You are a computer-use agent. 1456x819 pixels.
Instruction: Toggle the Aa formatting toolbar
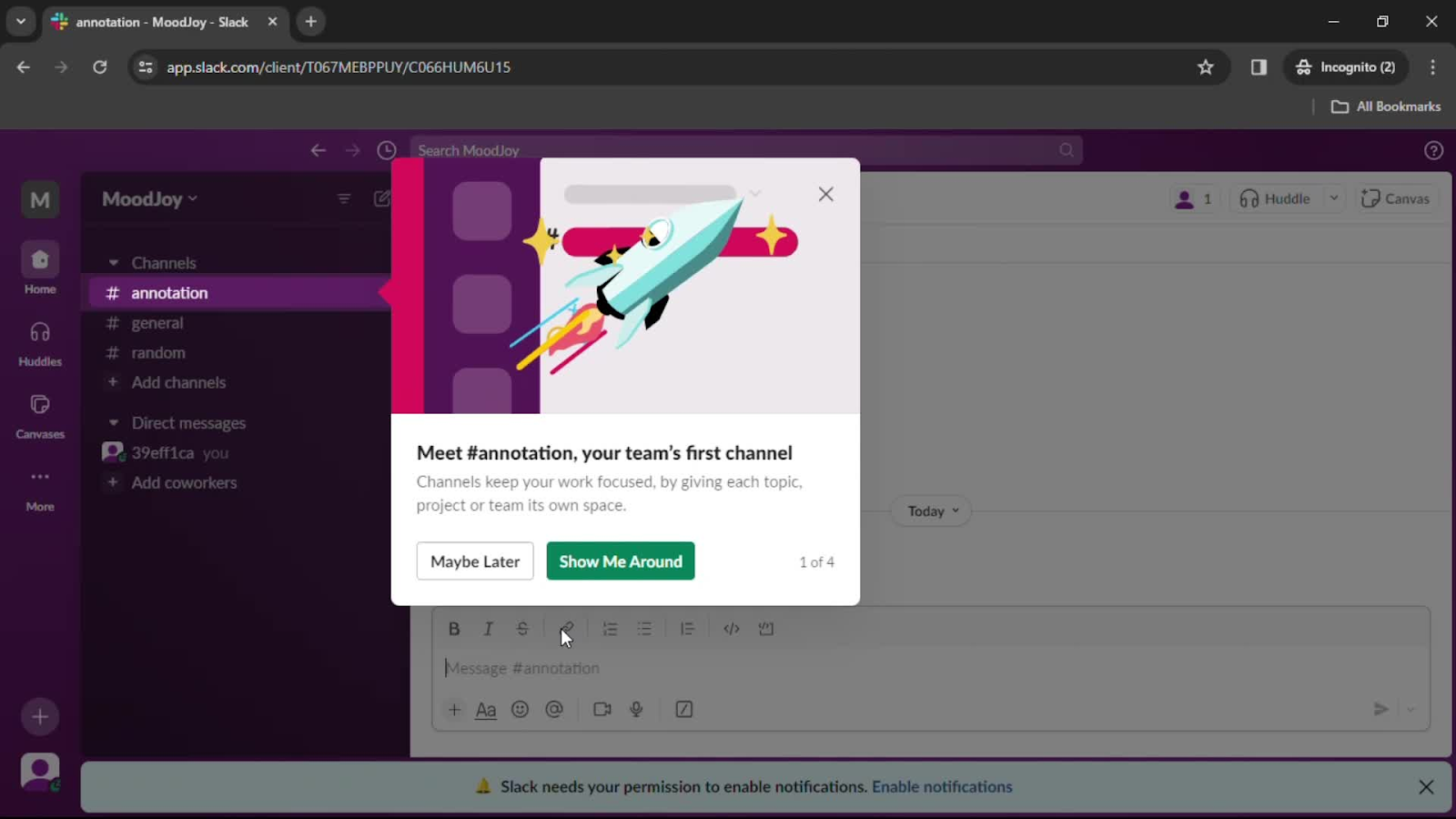(486, 709)
